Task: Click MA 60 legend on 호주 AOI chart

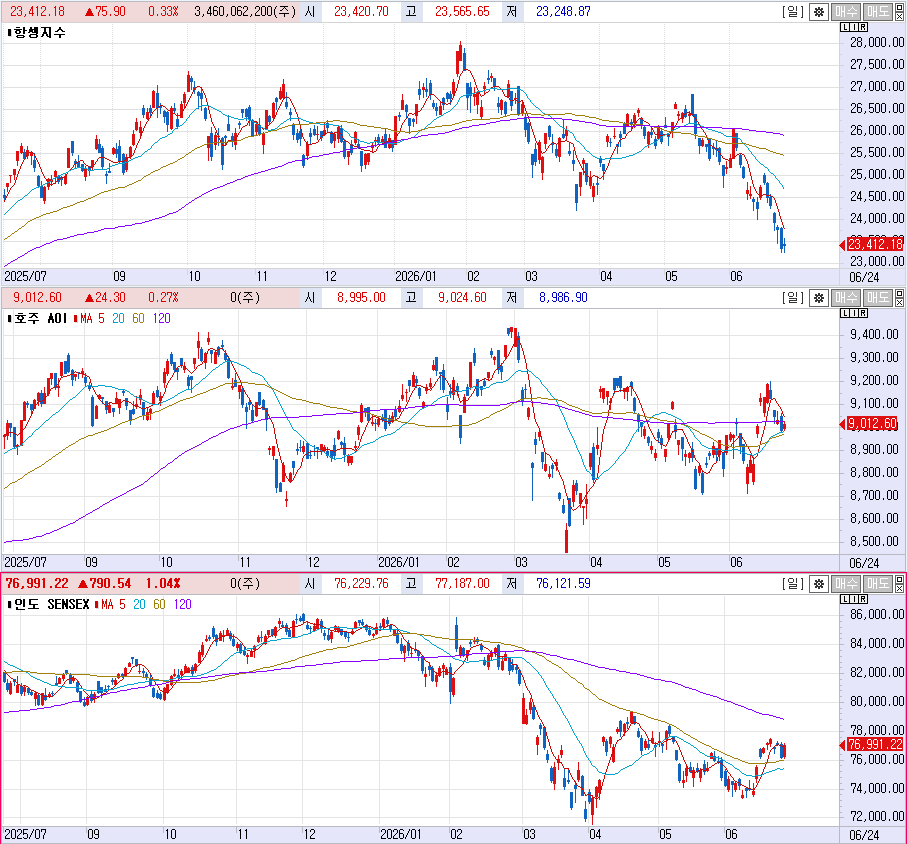Action: pyautogui.click(x=138, y=319)
